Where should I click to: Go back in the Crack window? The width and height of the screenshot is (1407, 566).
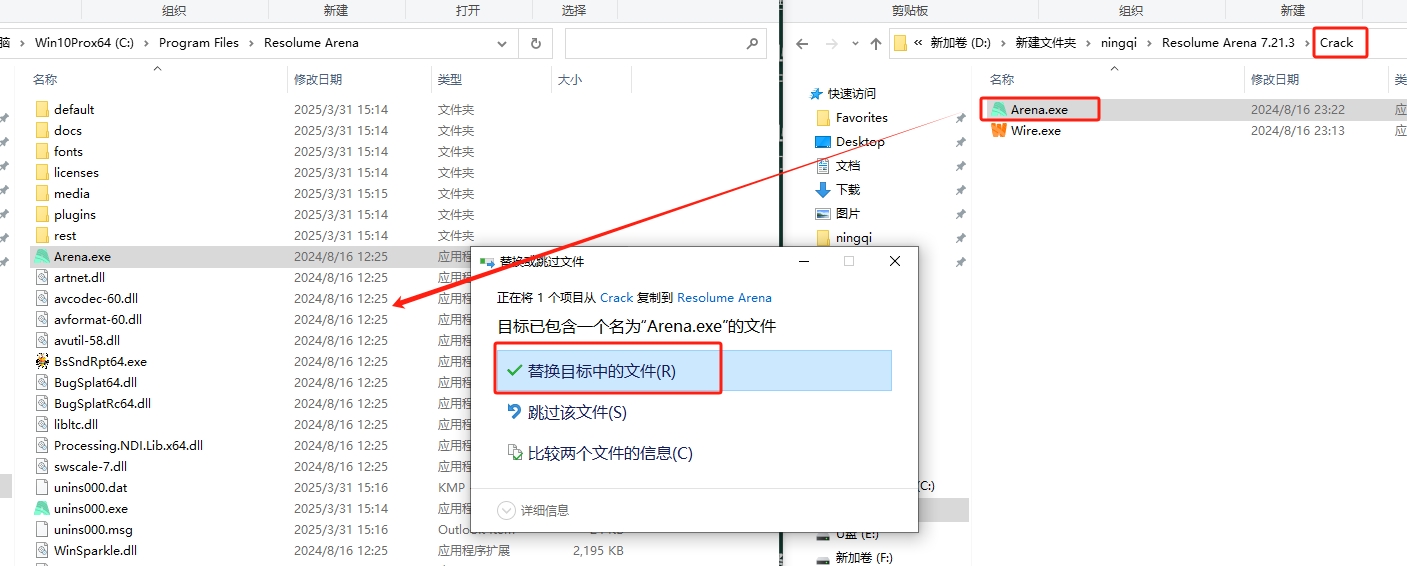click(x=801, y=43)
